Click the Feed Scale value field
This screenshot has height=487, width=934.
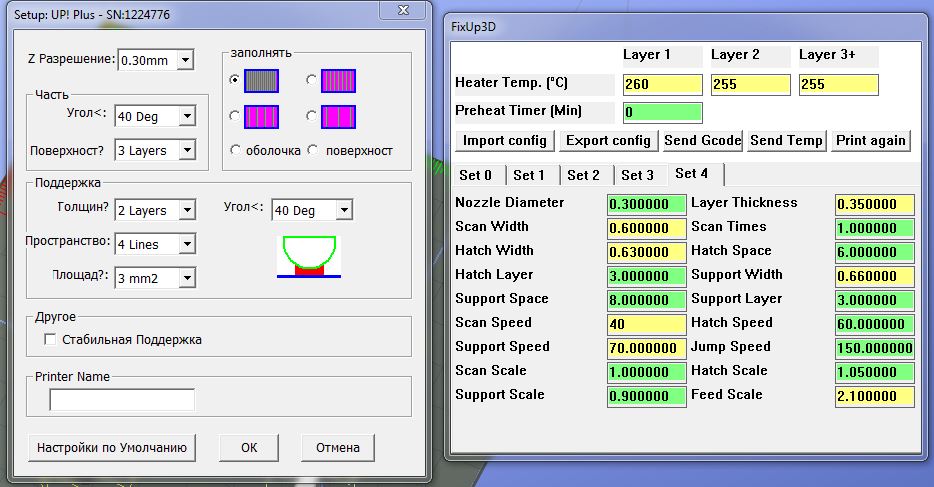click(875, 396)
